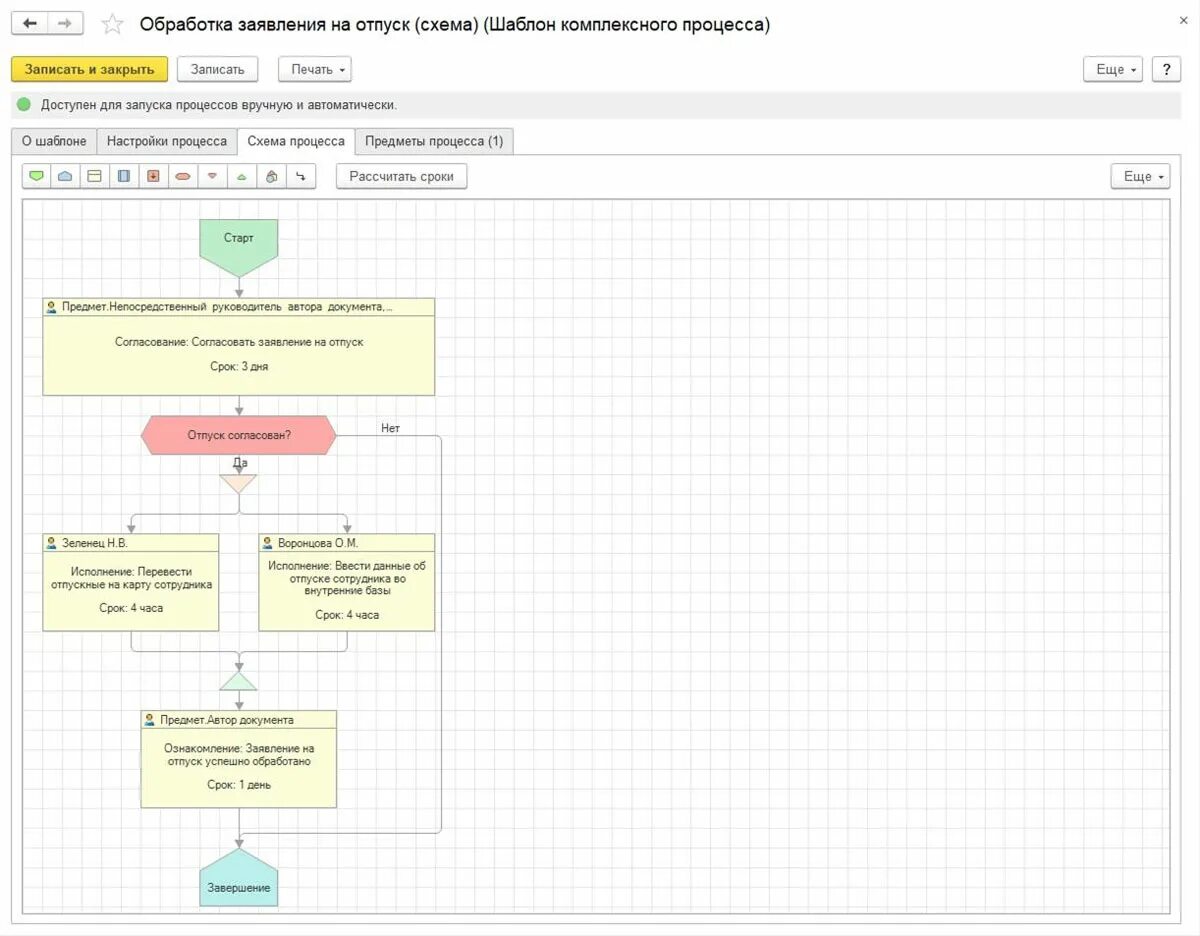Insert an action block from the toolbar

click(x=95, y=176)
